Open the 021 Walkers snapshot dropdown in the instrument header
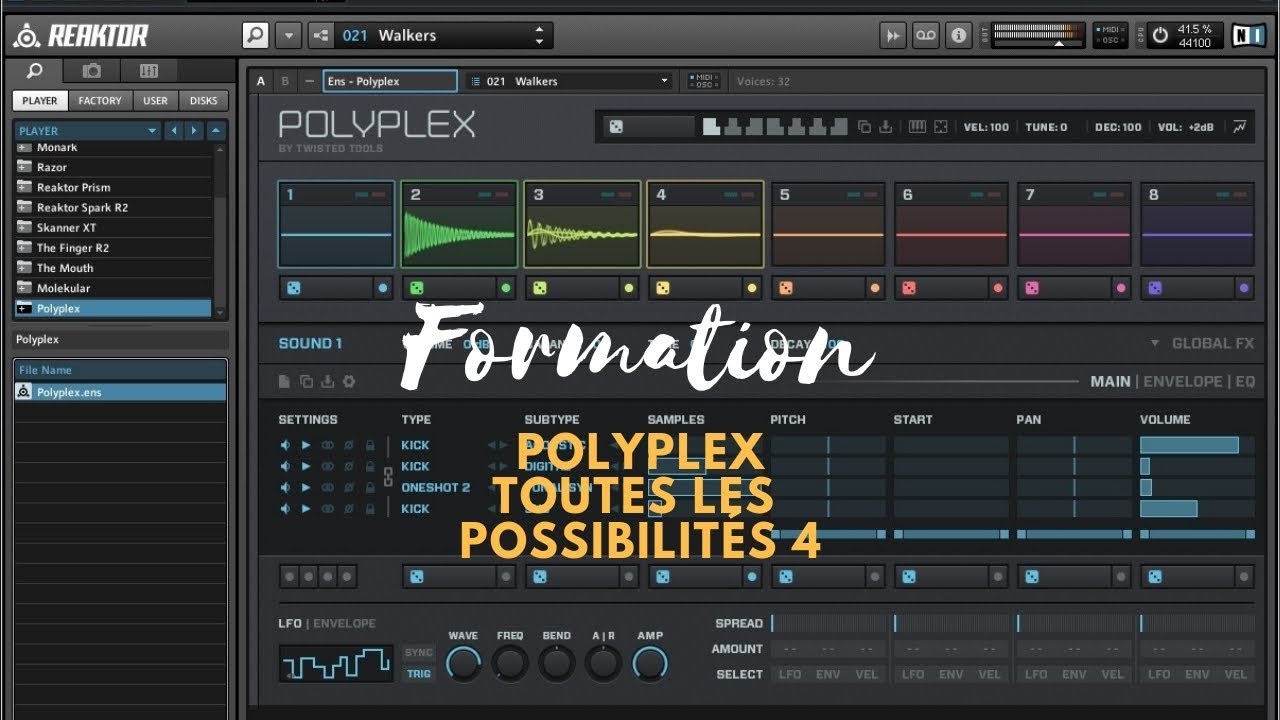This screenshot has height=720, width=1280. click(569, 81)
